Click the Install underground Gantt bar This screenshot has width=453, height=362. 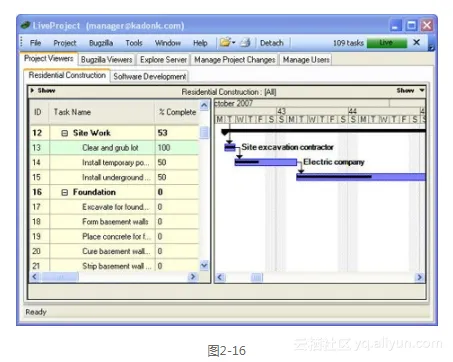tap(361, 177)
